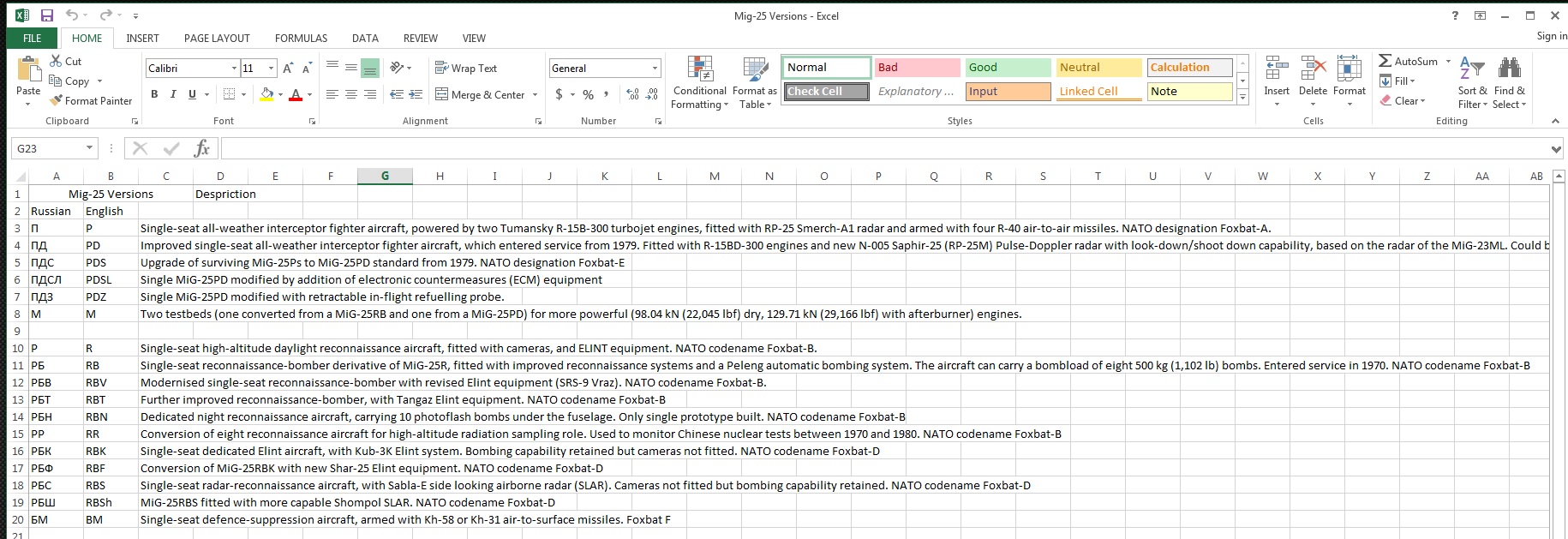Screen dimensions: 1568x539
Task: Open the FILE tab
Action: [33, 39]
